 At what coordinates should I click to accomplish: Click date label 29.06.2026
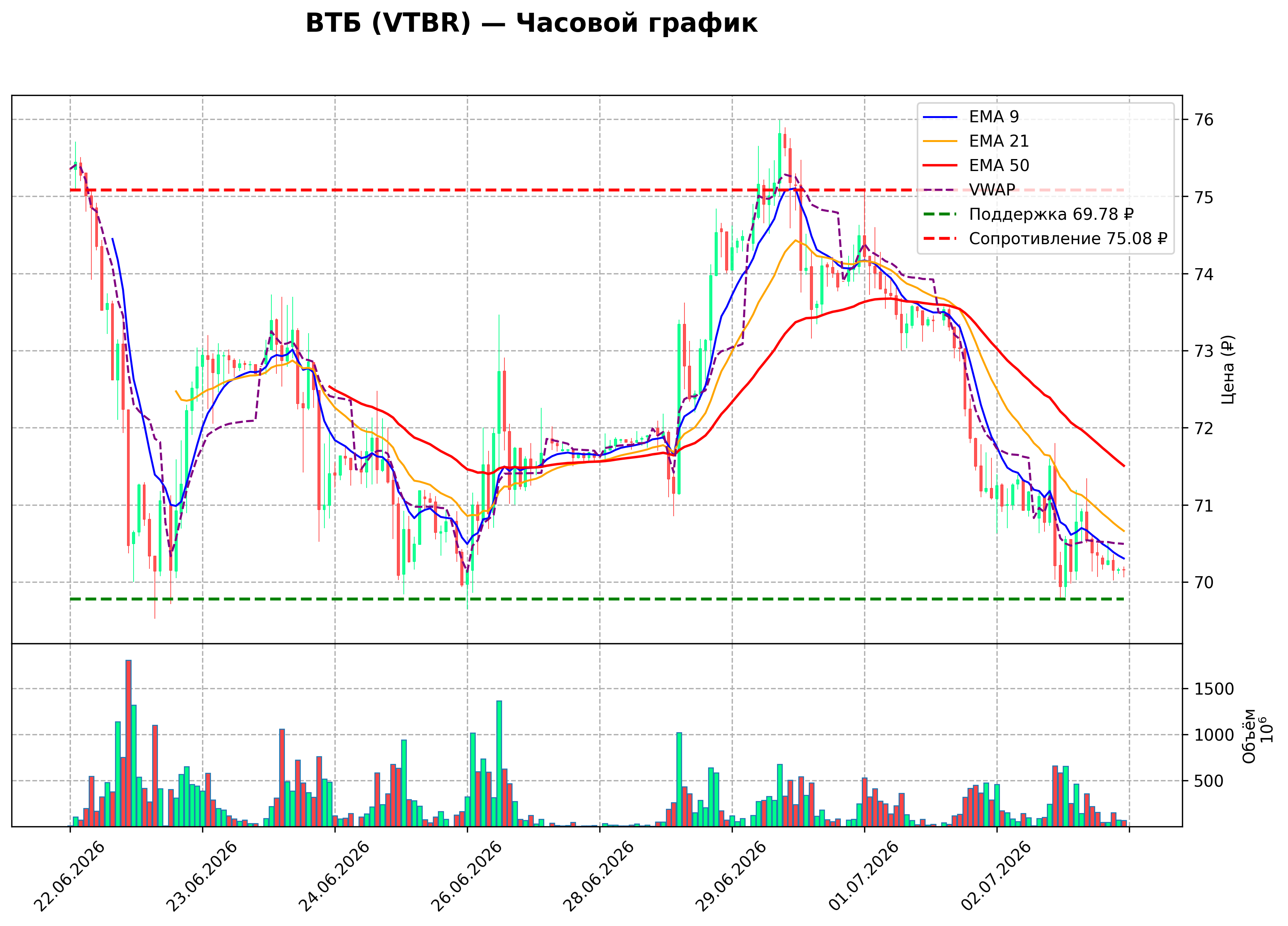tap(731, 876)
